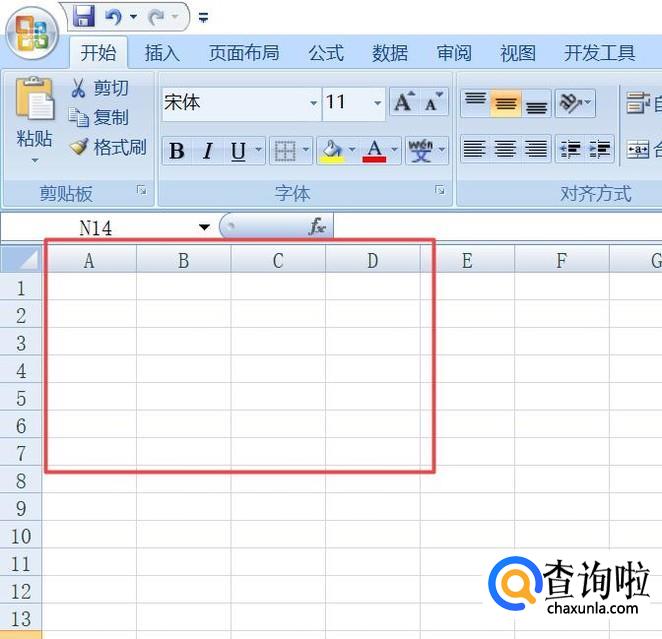The width and height of the screenshot is (662, 639).
Task: Open font color dropdown arrow
Action: tap(394, 150)
